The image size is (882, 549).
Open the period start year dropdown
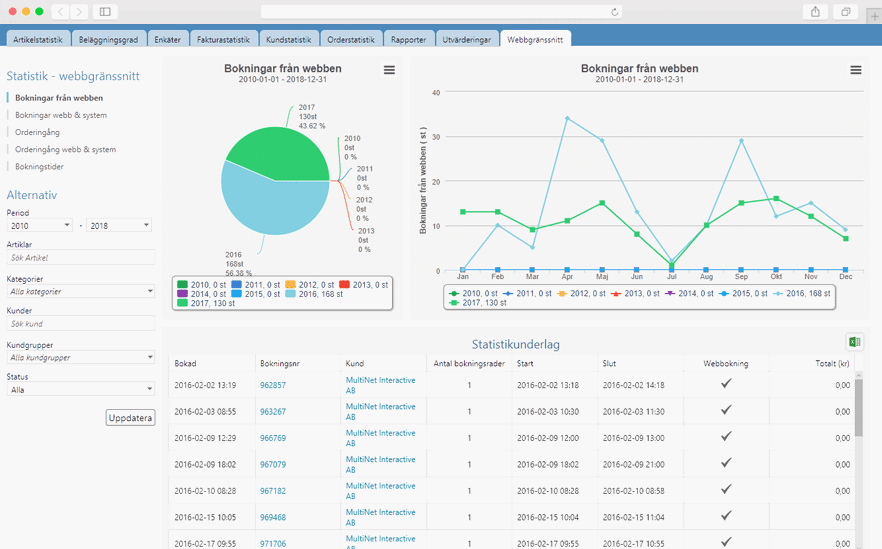click(x=39, y=226)
